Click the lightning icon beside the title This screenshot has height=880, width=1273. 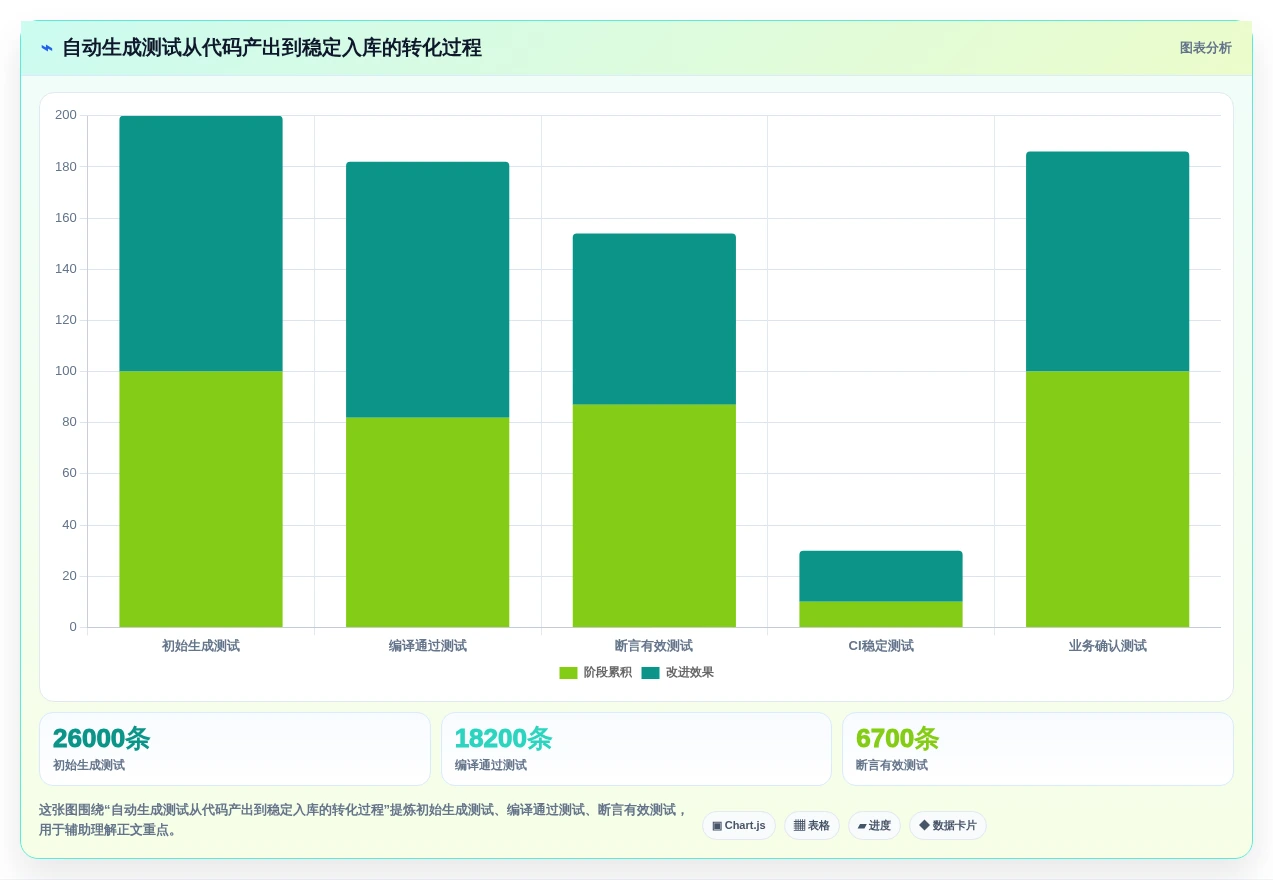tap(47, 48)
